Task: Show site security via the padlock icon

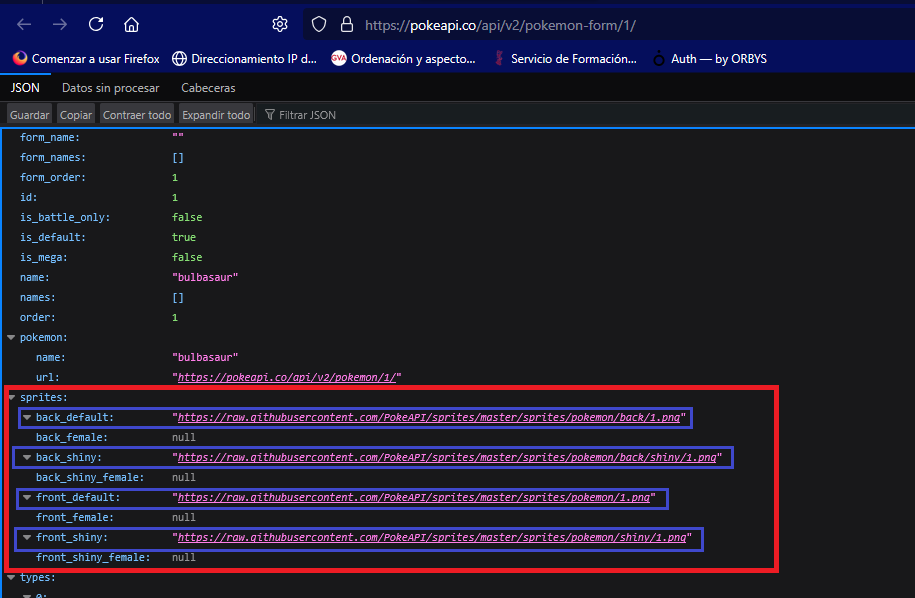Action: pyautogui.click(x=347, y=25)
